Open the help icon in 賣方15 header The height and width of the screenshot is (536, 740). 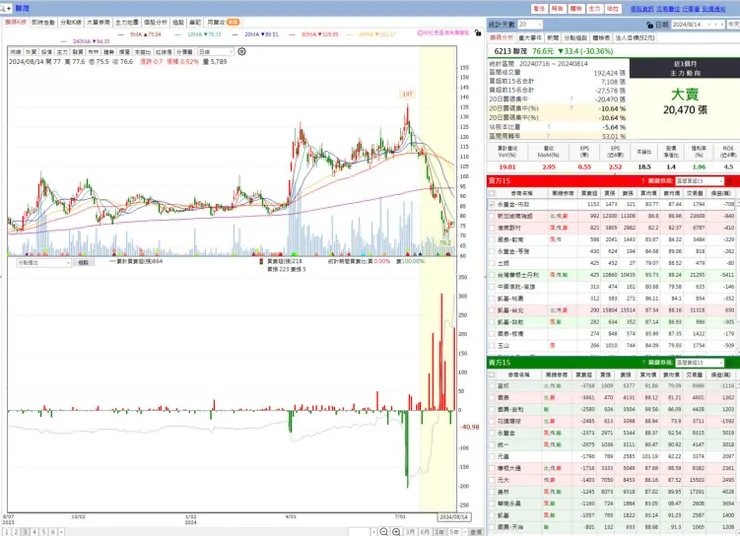point(643,362)
